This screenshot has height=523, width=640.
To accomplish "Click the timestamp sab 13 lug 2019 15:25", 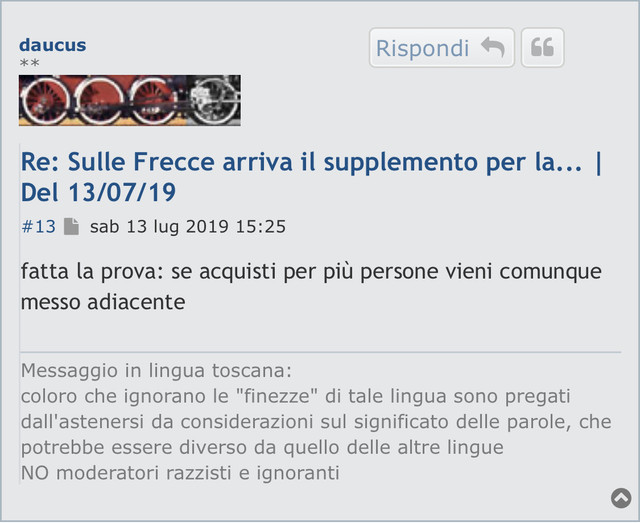I will click(x=188, y=227).
